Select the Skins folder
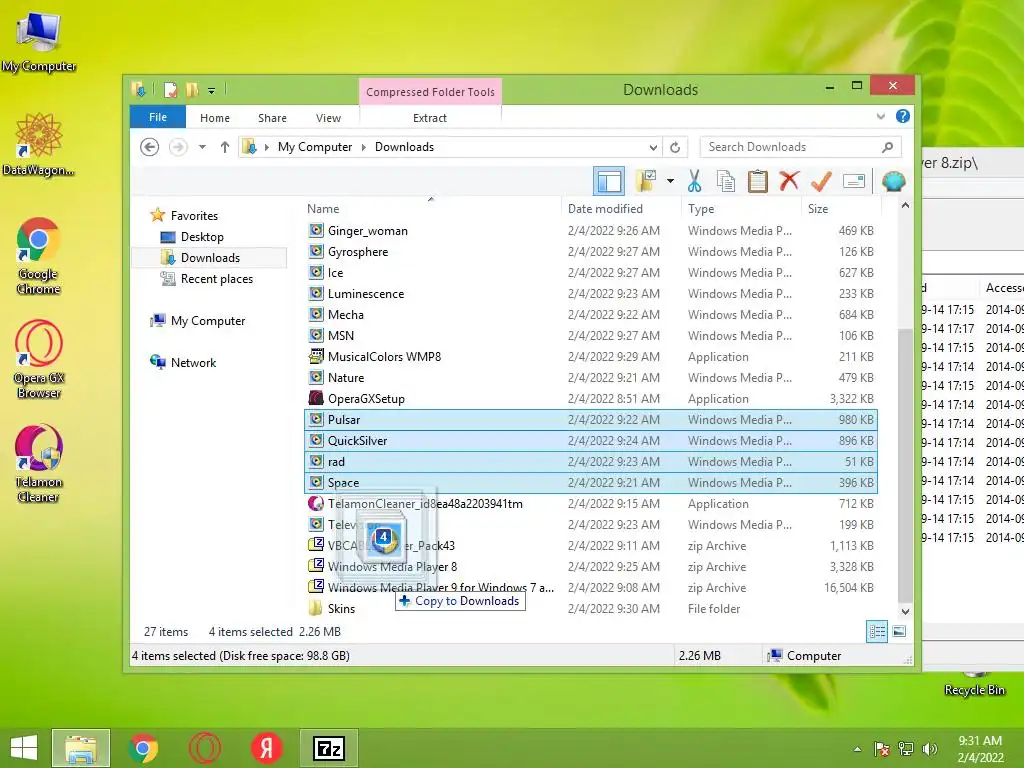The image size is (1024, 768). (x=591, y=608)
